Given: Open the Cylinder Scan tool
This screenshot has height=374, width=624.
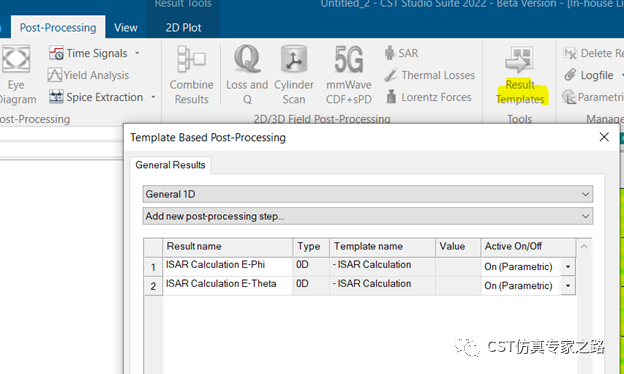Looking at the screenshot, I should pos(294,74).
